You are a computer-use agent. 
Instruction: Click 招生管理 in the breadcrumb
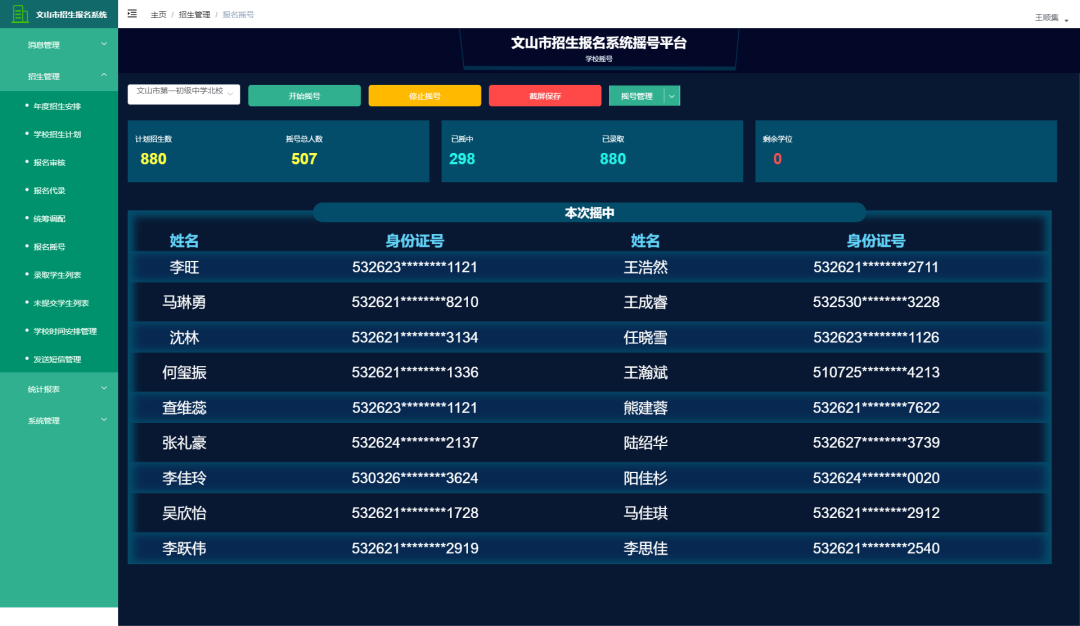[x=198, y=14]
